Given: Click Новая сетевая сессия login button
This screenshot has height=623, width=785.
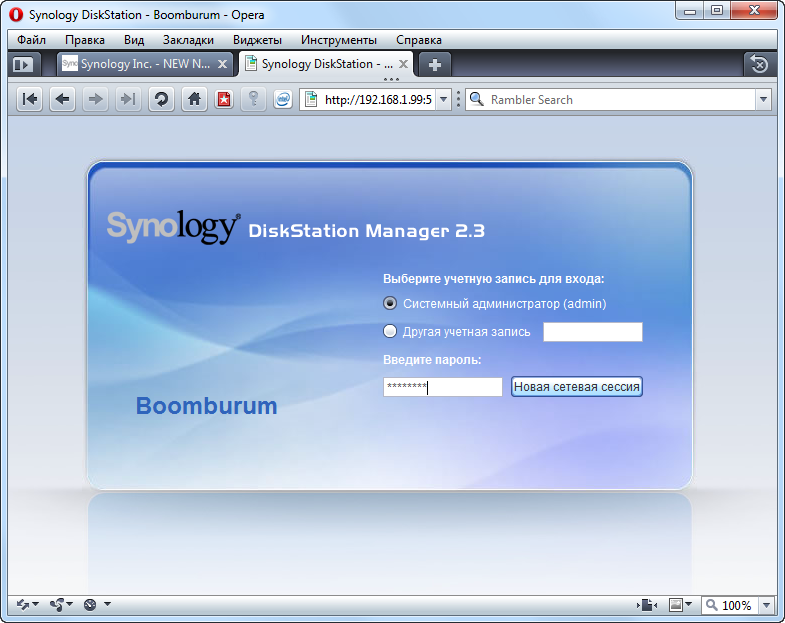Looking at the screenshot, I should coord(576,387).
